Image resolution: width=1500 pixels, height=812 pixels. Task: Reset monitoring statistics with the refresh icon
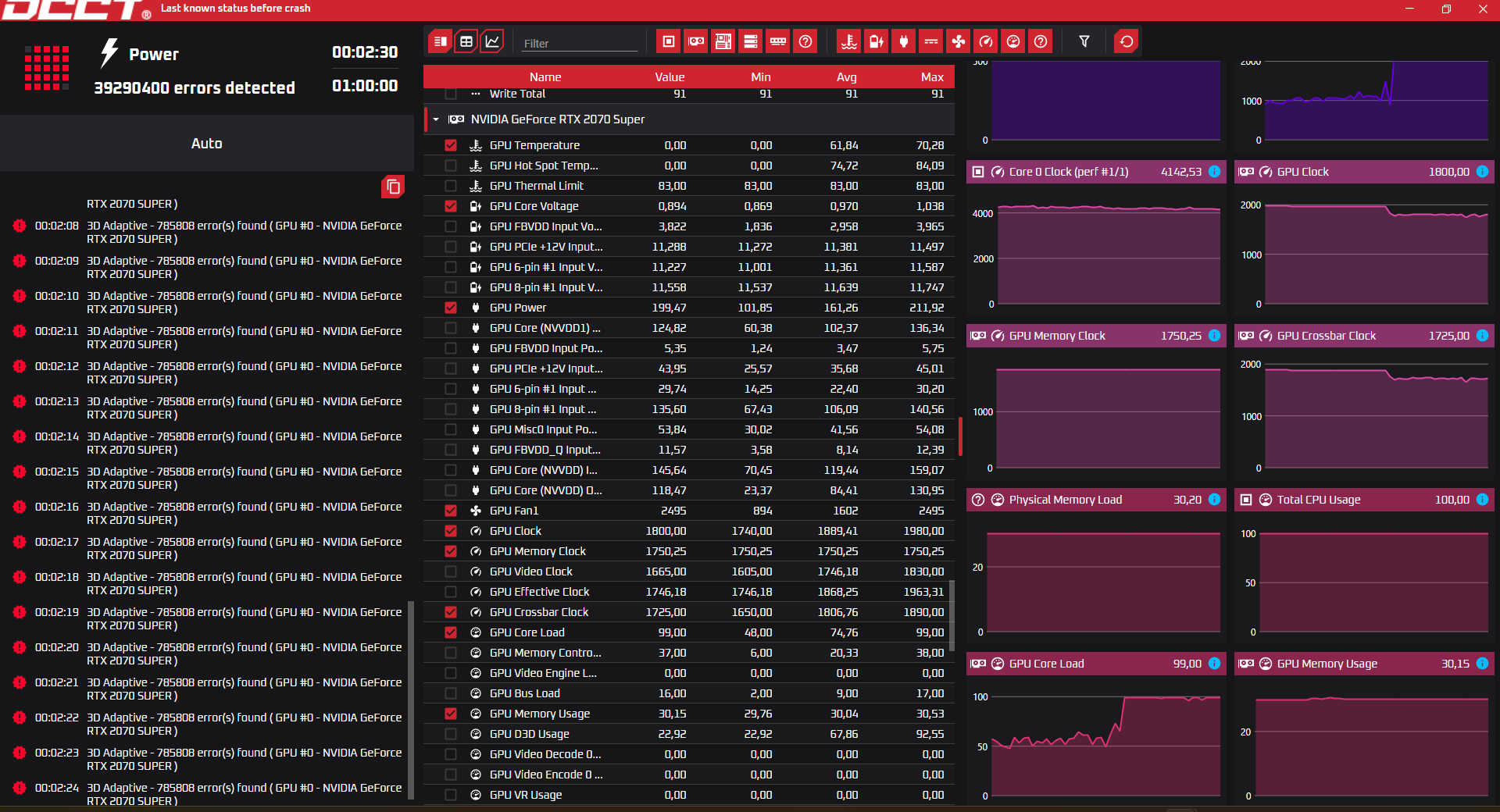[x=1127, y=41]
